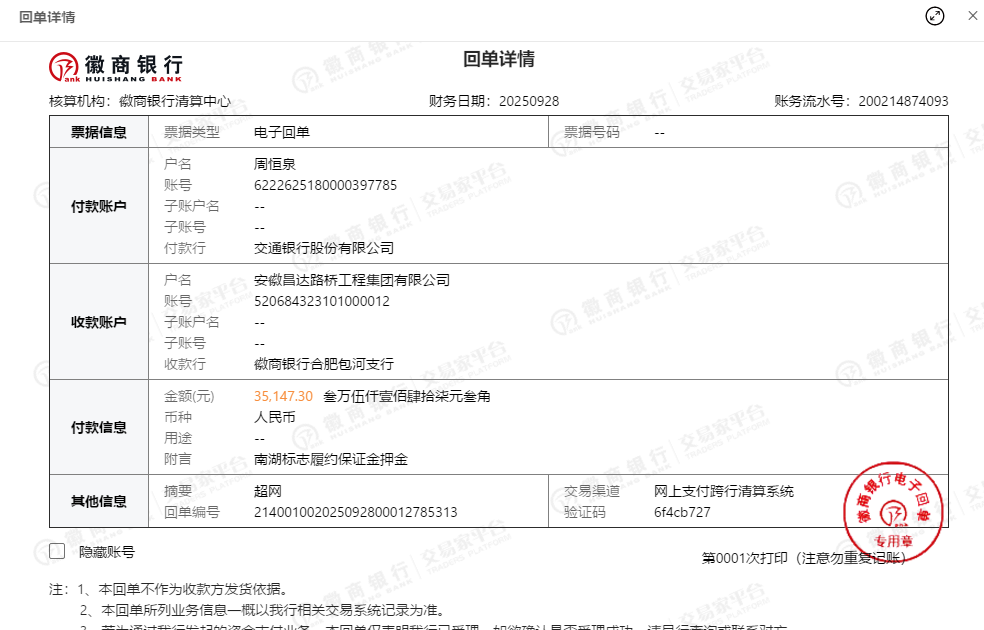The width and height of the screenshot is (984, 630).
Task: Click the 付款账户 section header cell
Action: 99,206
